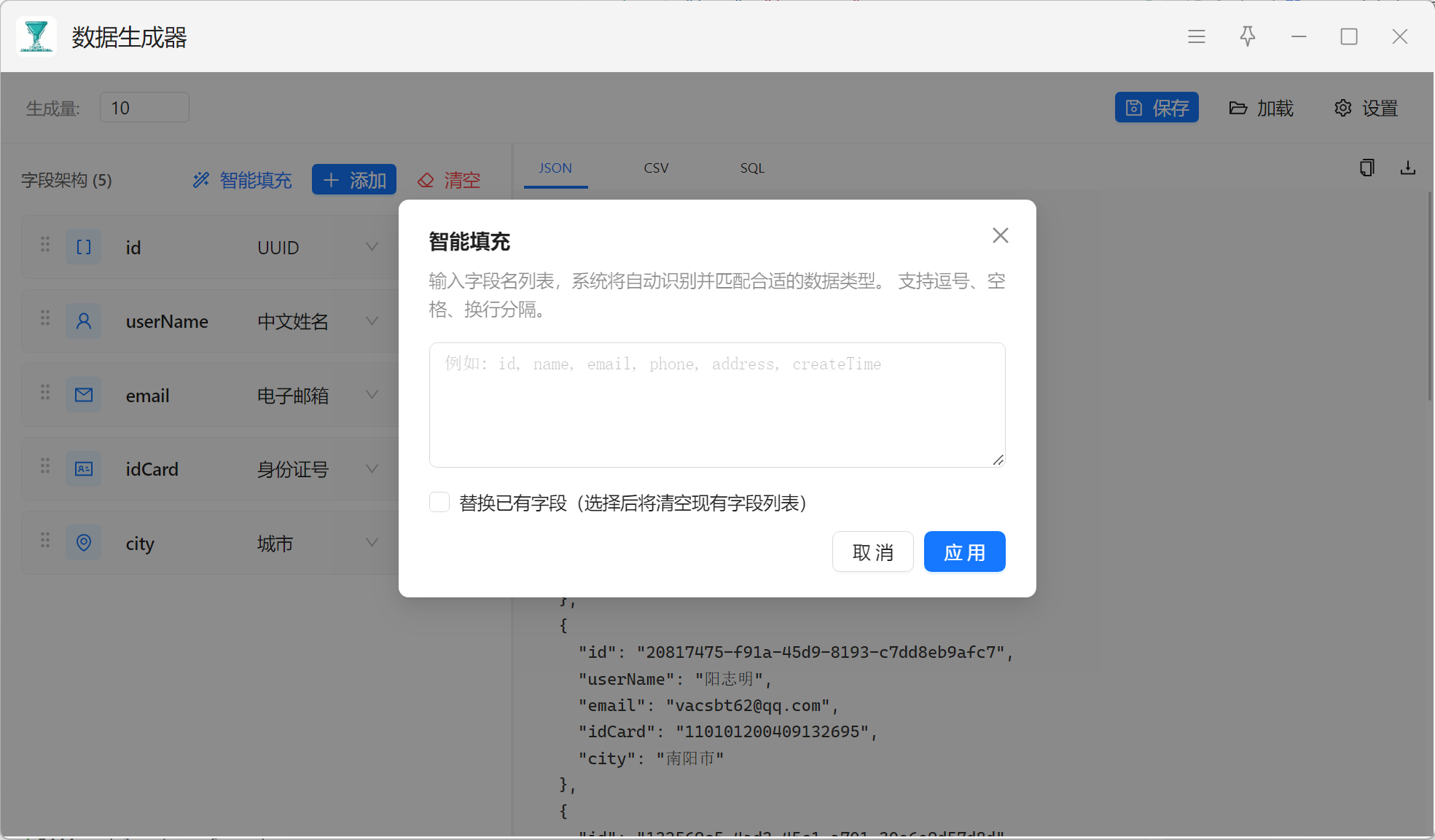Switch to the SQL tab

coord(752,168)
